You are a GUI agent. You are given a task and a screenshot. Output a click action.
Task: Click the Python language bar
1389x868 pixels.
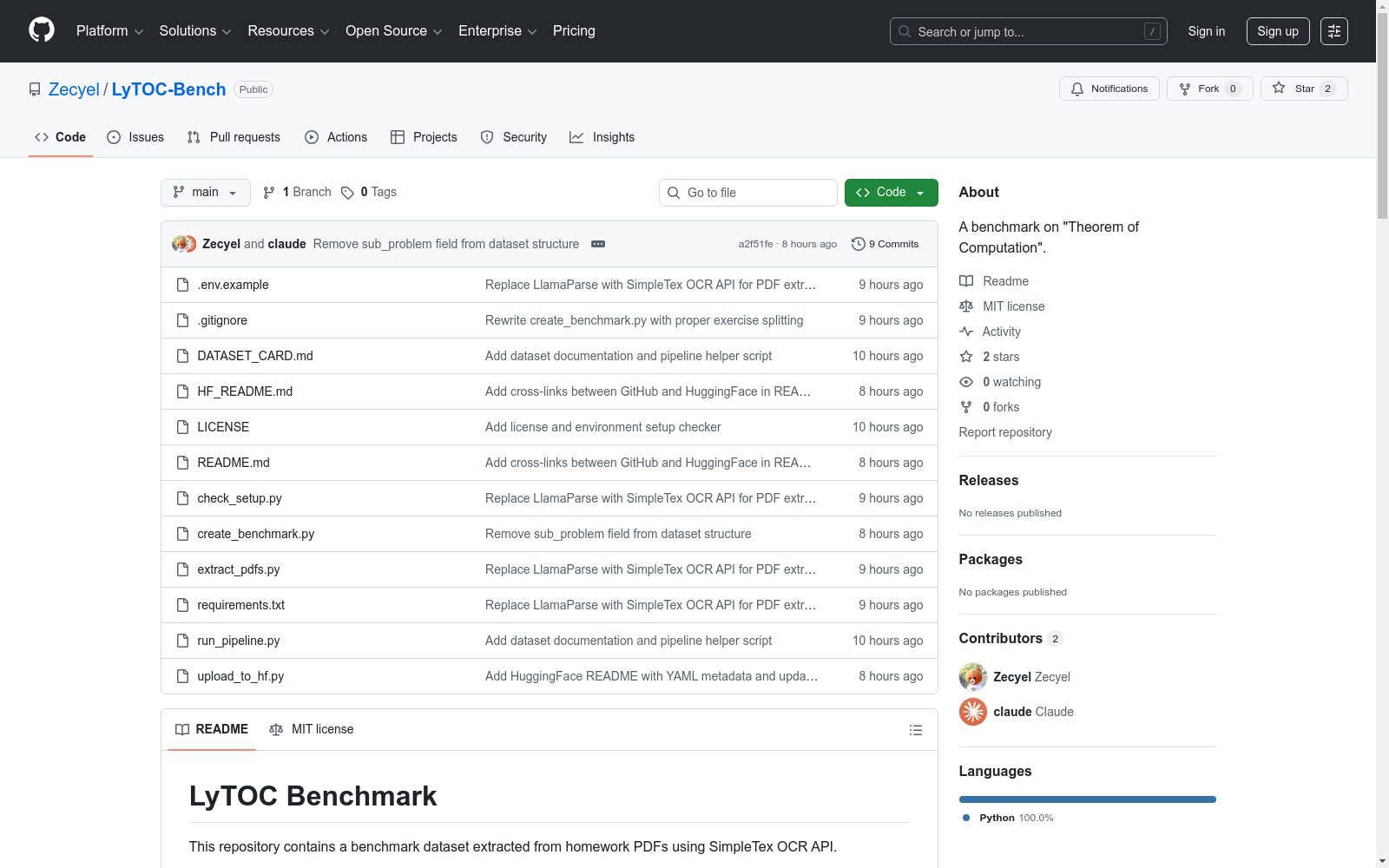click(1088, 799)
